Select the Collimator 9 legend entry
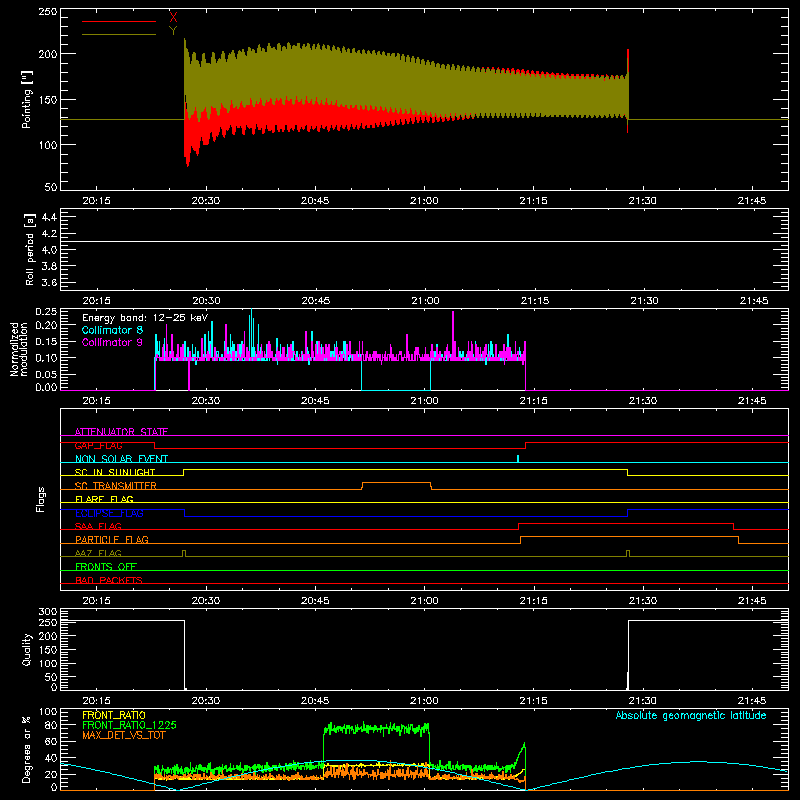Screen dimensions: 800x800 (112, 342)
